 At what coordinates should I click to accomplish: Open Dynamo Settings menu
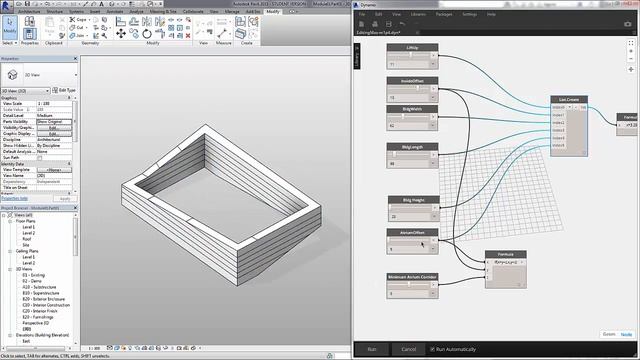(469, 14)
